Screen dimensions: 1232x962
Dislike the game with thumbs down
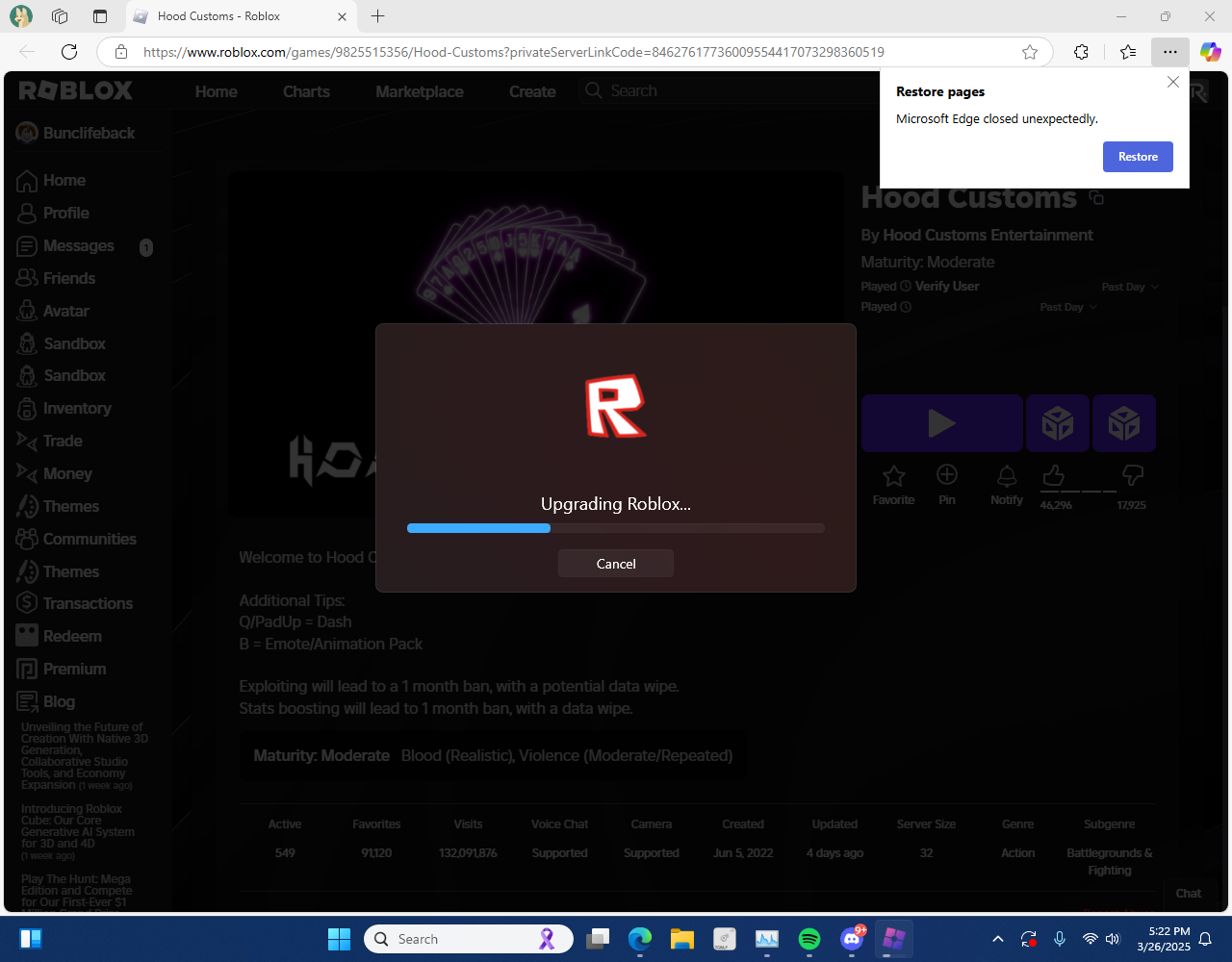click(1133, 475)
